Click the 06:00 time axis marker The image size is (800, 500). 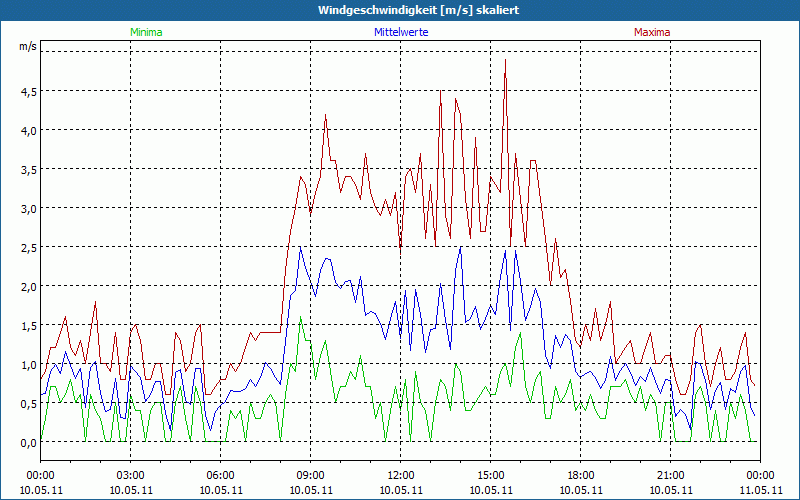[x=221, y=475]
